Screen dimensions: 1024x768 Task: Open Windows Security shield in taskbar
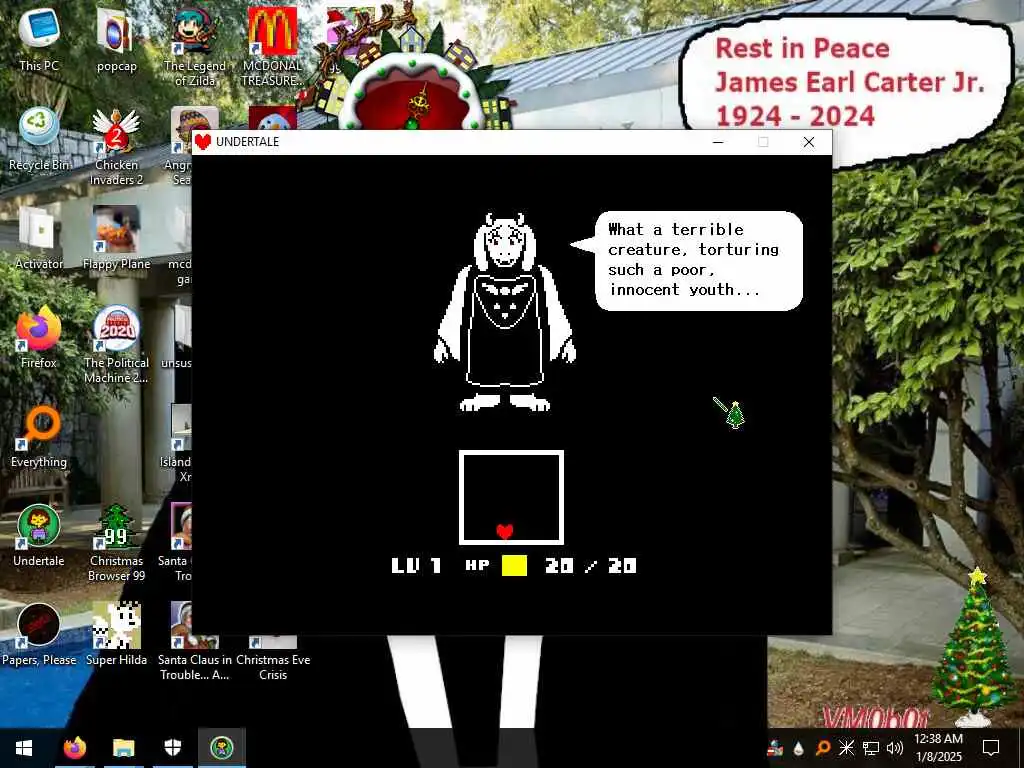coord(172,748)
